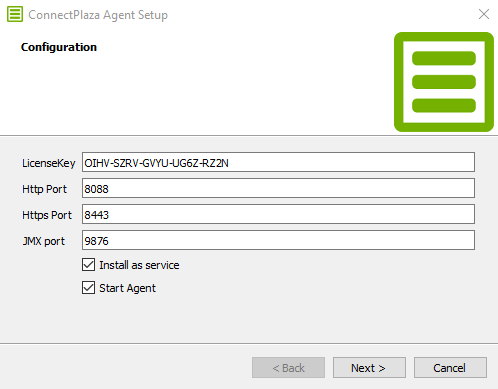498x389 pixels.
Task: Click the Install as service label text
Action: click(x=139, y=265)
